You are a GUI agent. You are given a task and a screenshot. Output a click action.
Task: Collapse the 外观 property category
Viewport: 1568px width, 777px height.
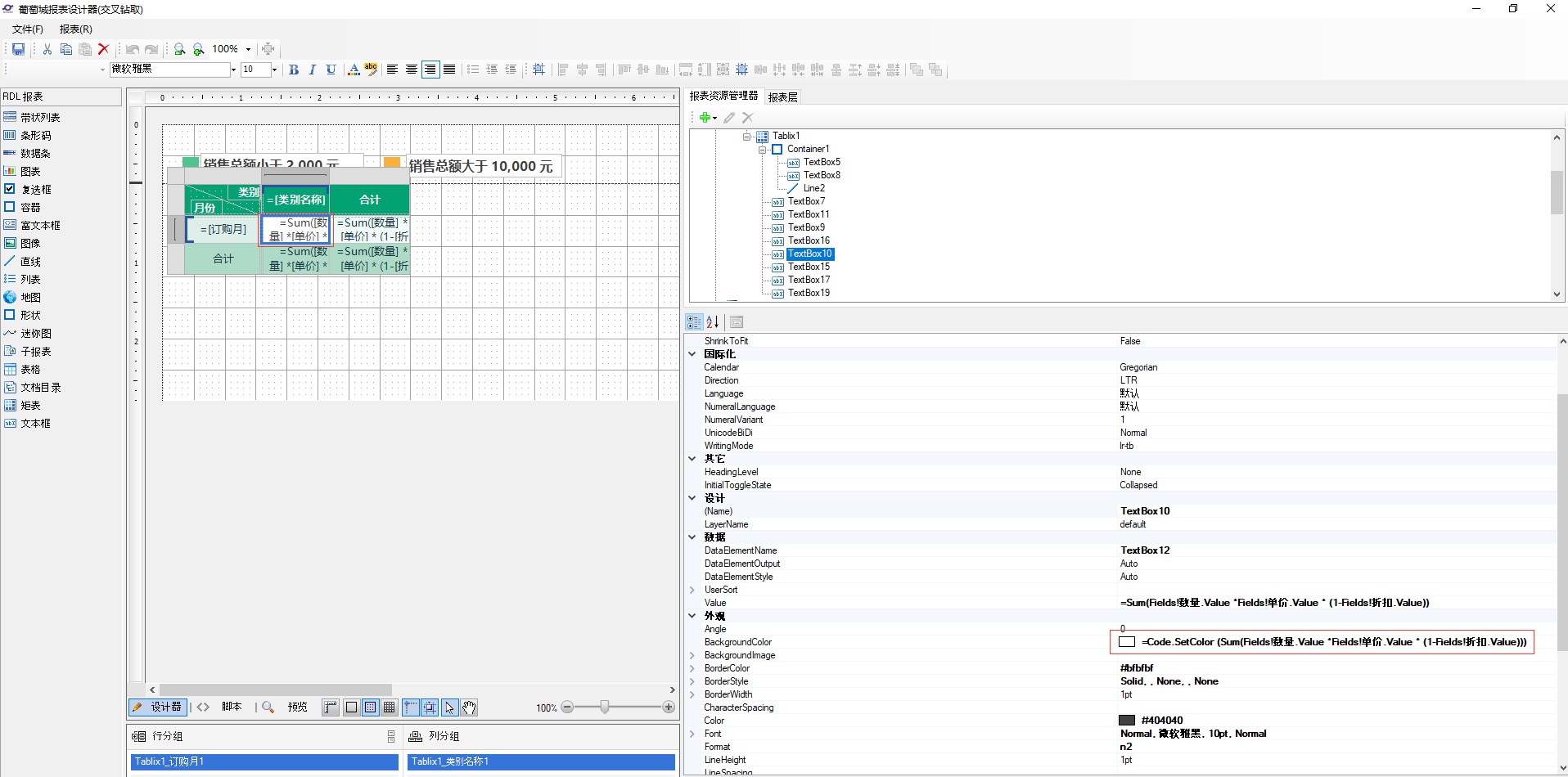coord(692,616)
